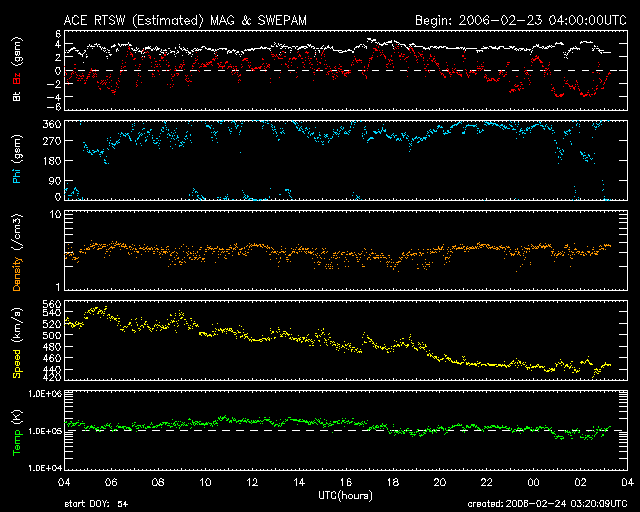Click the '440' speed tick label

(52, 370)
